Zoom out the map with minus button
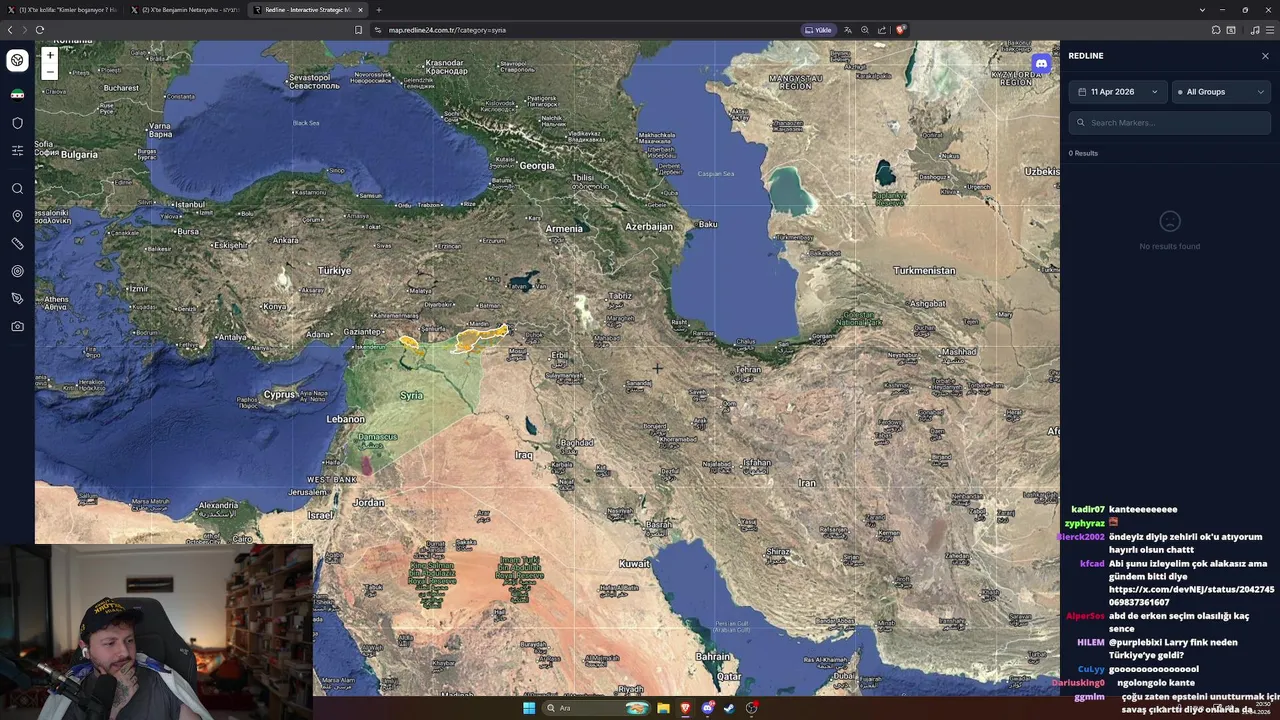This screenshot has height=720, width=1280. point(50,72)
